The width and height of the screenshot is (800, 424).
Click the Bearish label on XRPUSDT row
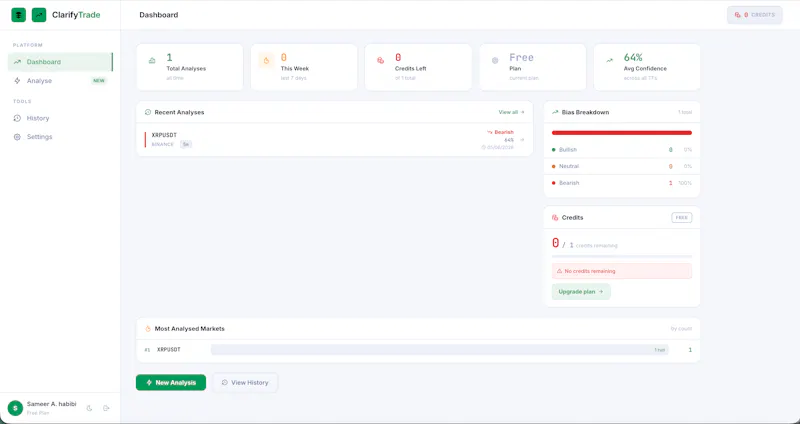pos(501,132)
